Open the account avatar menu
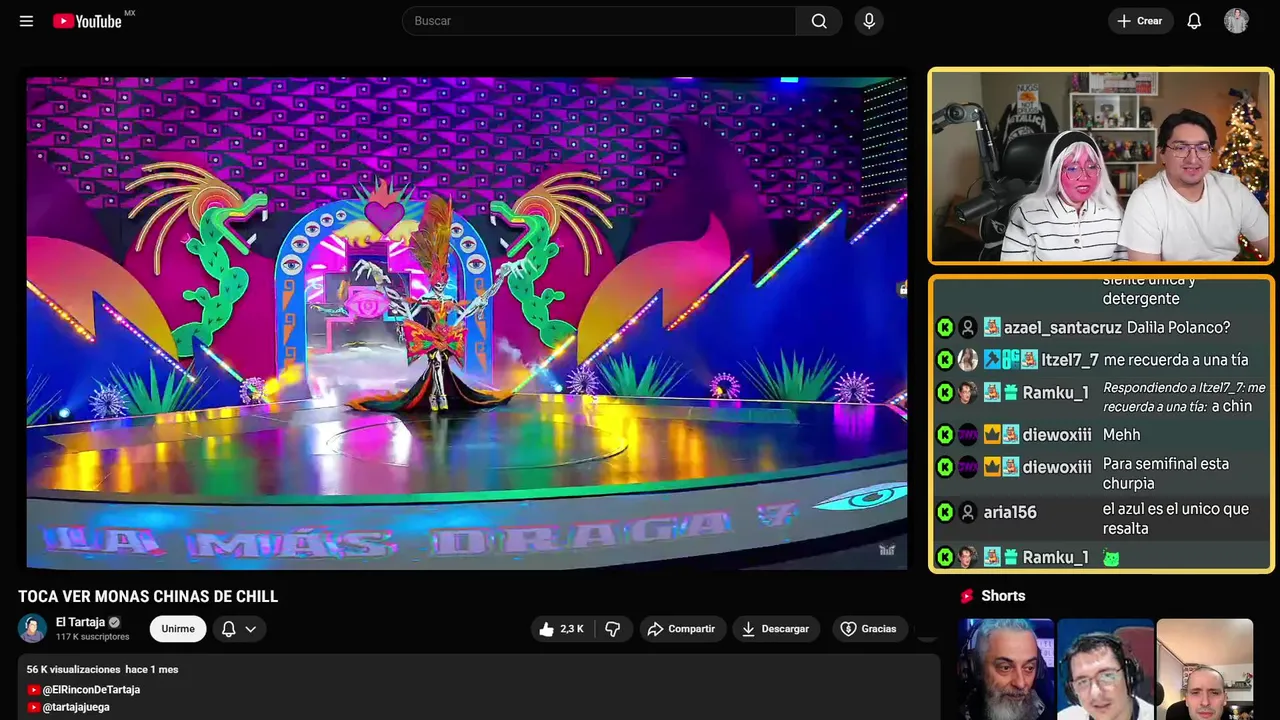Screen dimensions: 1280x720 coord(1236,21)
